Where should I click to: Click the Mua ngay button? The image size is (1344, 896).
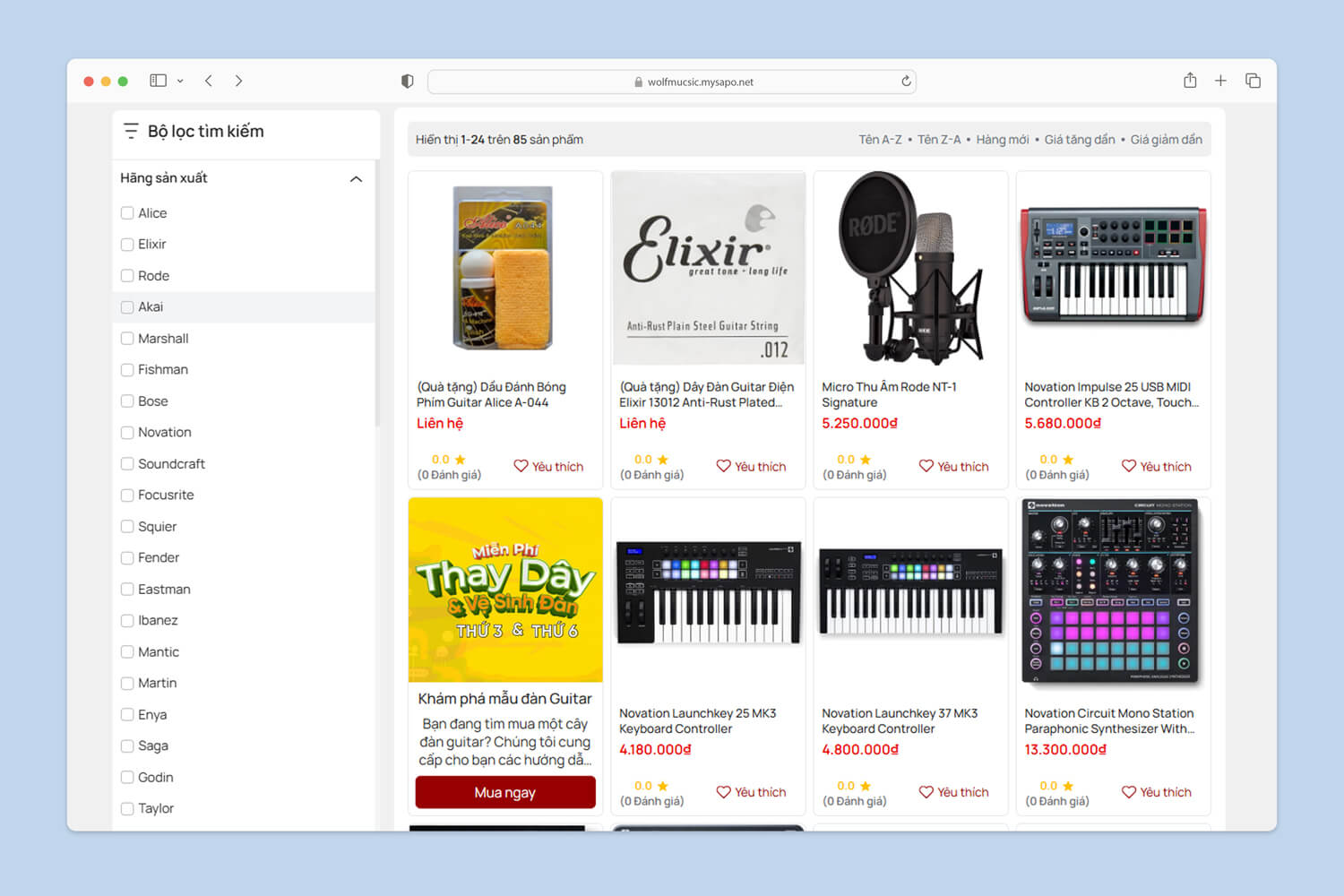point(504,792)
